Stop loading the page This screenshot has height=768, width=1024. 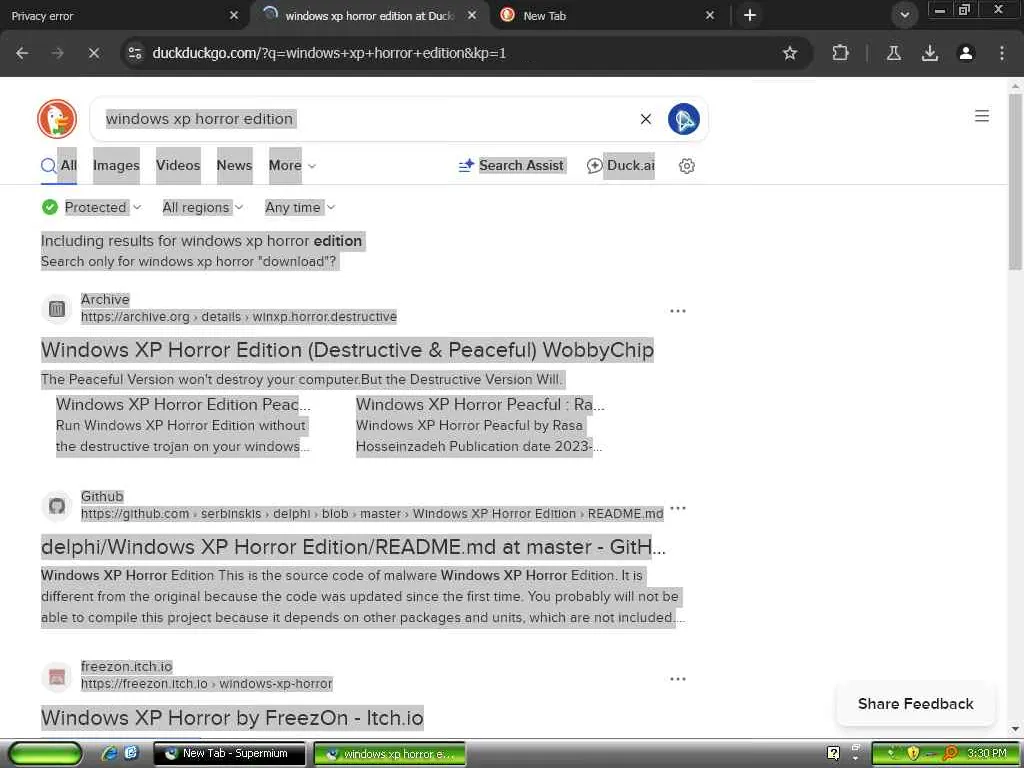pyautogui.click(x=93, y=53)
